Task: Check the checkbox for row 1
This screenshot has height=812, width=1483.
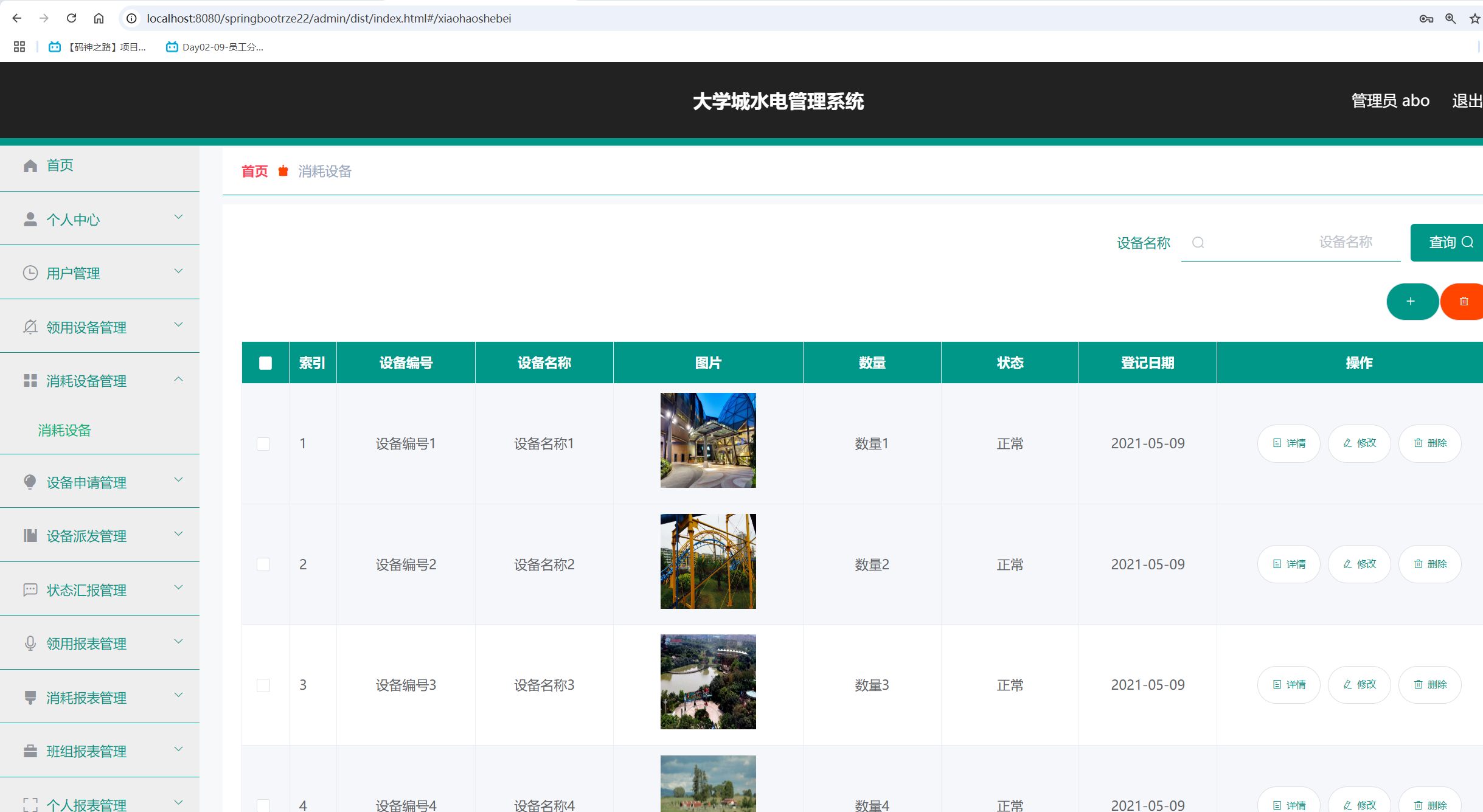Action: click(x=263, y=443)
